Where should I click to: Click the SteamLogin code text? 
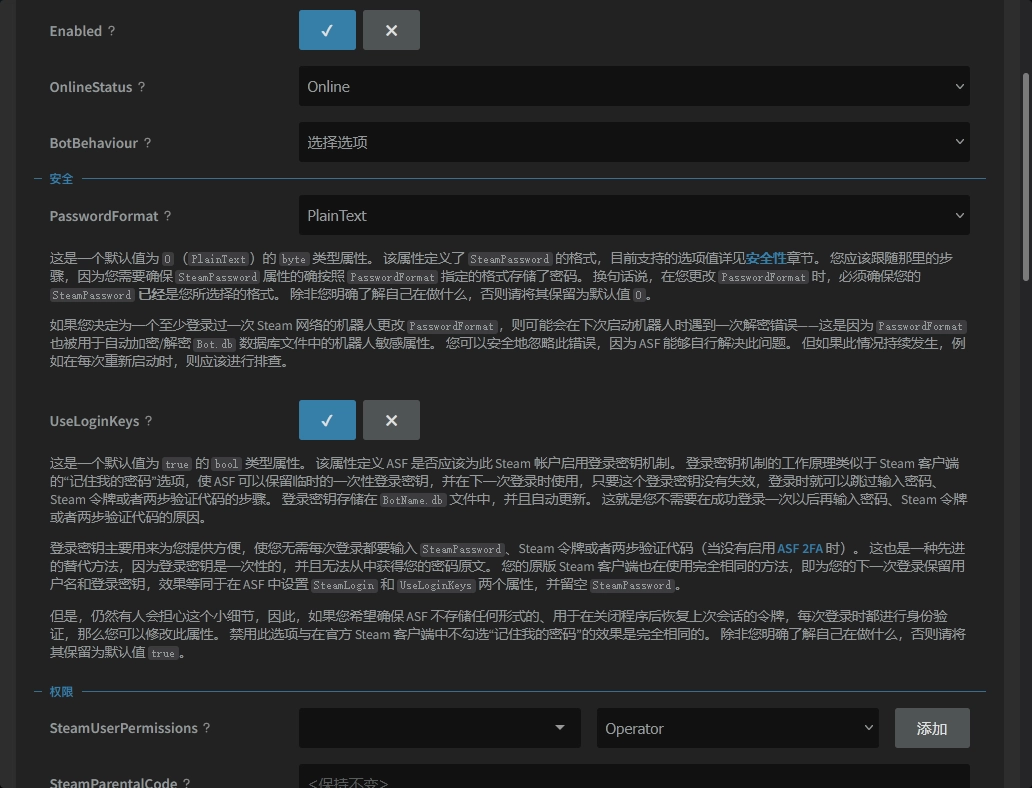(x=344, y=585)
